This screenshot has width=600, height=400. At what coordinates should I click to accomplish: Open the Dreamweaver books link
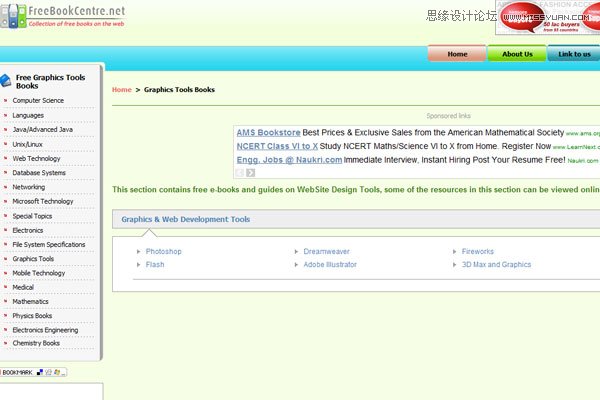tap(326, 251)
